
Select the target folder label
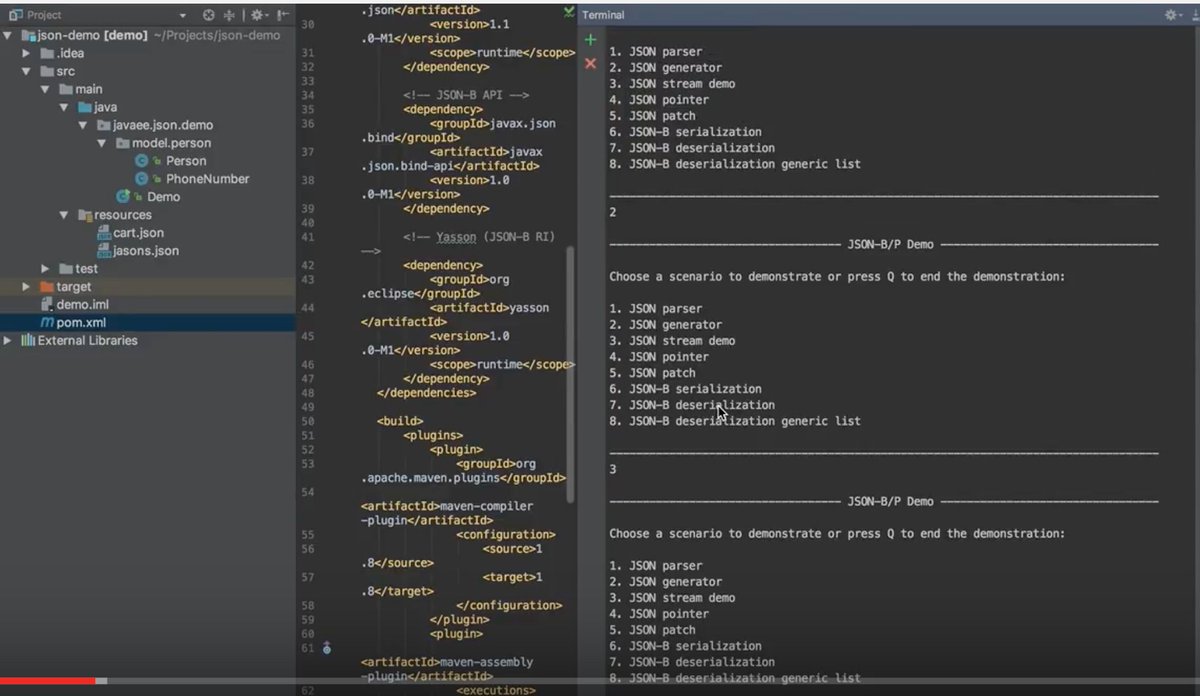[74, 287]
